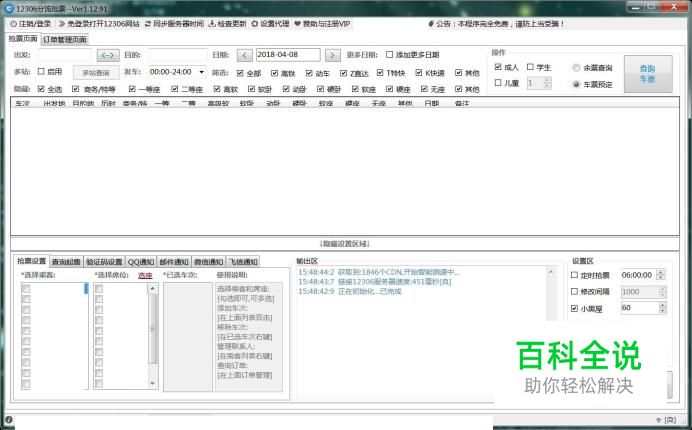The width and height of the screenshot is (692, 430).
Task: Click the 出发 station input field
Action: 64,55
